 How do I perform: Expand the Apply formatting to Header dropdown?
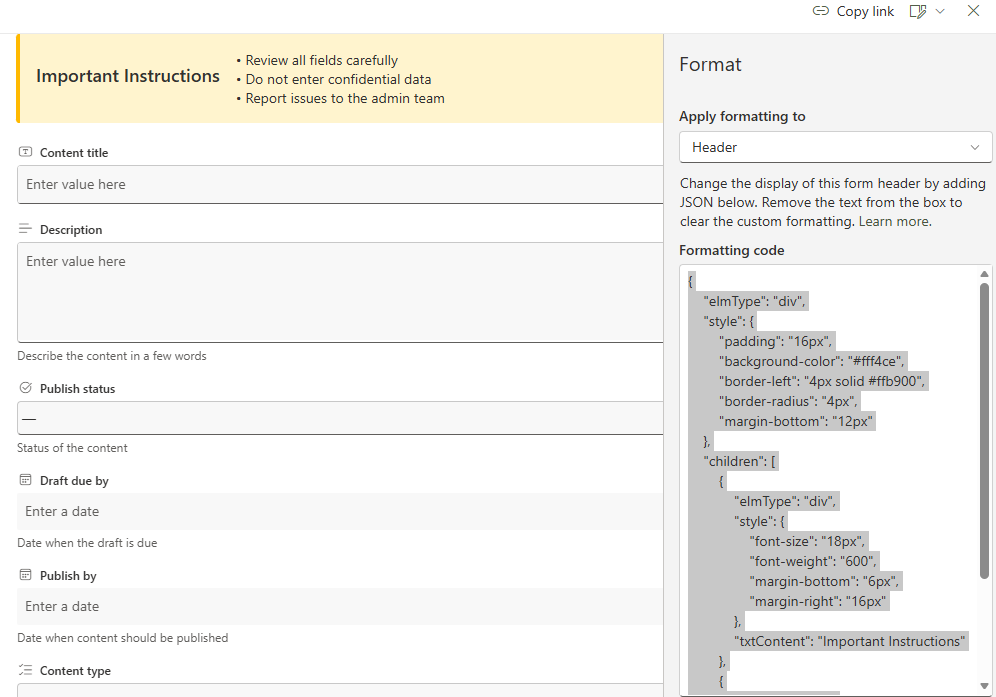(x=835, y=147)
